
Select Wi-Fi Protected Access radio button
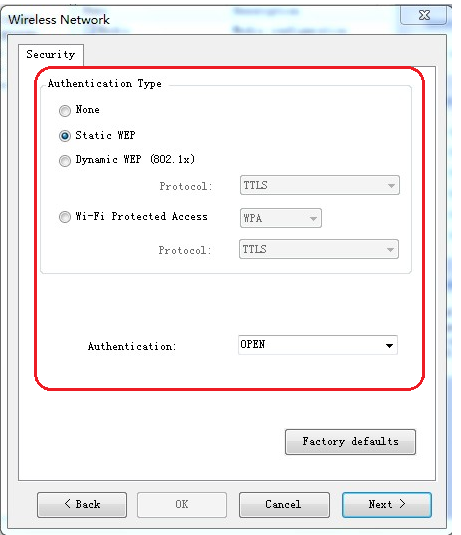pos(65,217)
